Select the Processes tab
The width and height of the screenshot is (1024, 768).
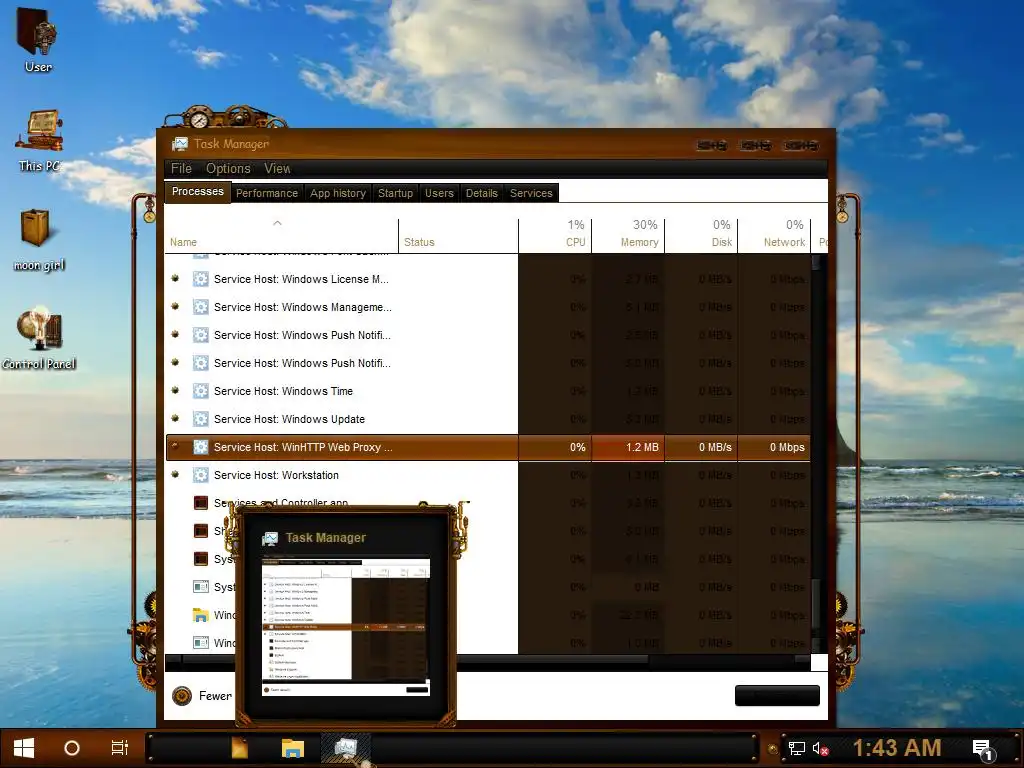(197, 191)
